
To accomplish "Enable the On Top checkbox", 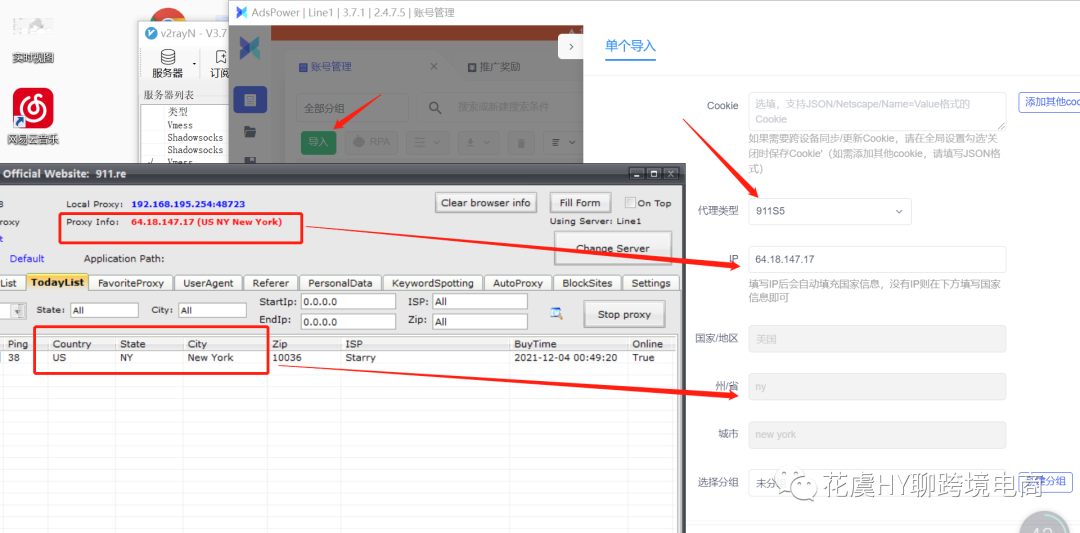I will coord(630,203).
